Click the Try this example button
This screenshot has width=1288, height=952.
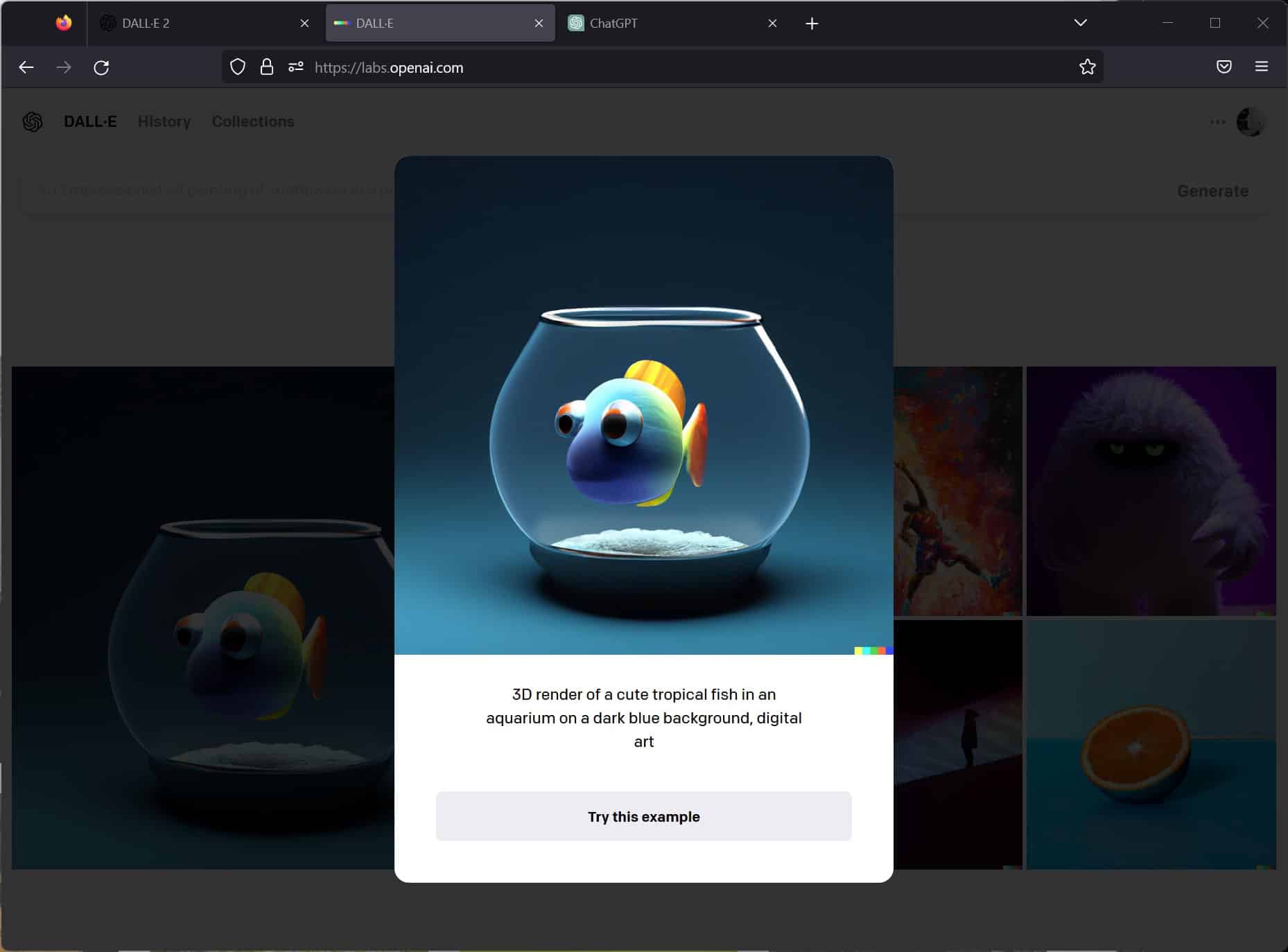pos(643,816)
